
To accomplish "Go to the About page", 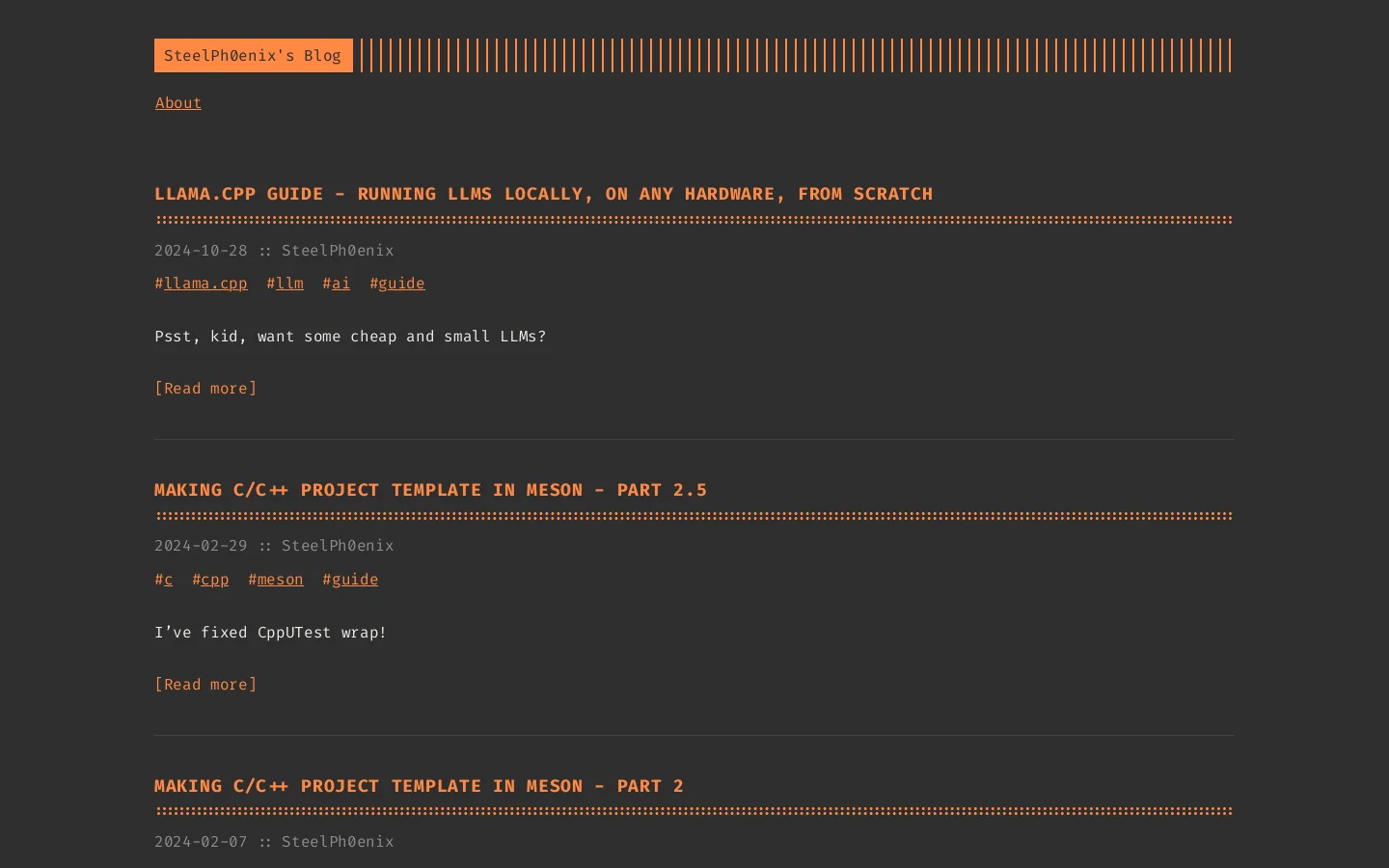I will [x=178, y=103].
